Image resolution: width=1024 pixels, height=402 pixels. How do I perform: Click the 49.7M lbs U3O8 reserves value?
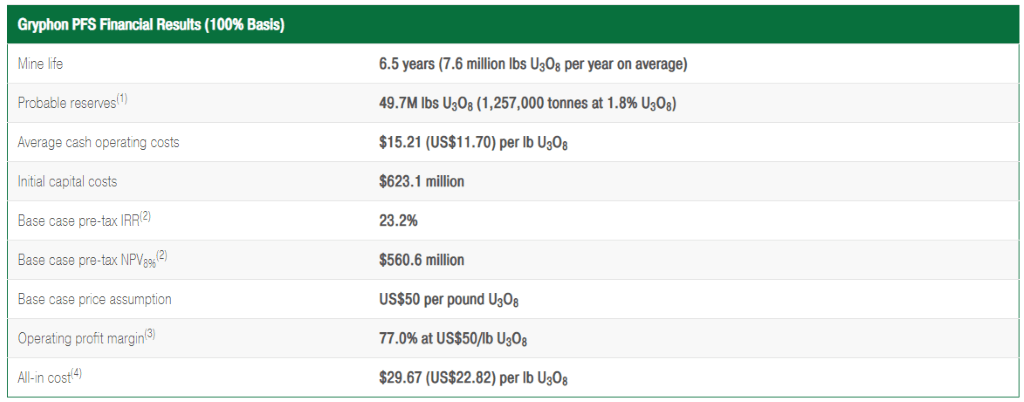[x=527, y=104]
